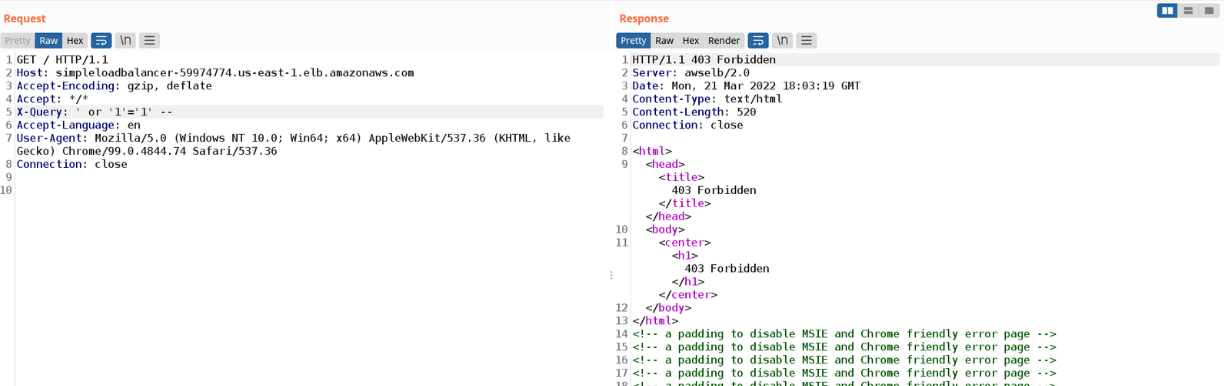Screen dimensions: 1224x386
Task: Click the closing </html> tag
Action: pyautogui.click(x=656, y=320)
